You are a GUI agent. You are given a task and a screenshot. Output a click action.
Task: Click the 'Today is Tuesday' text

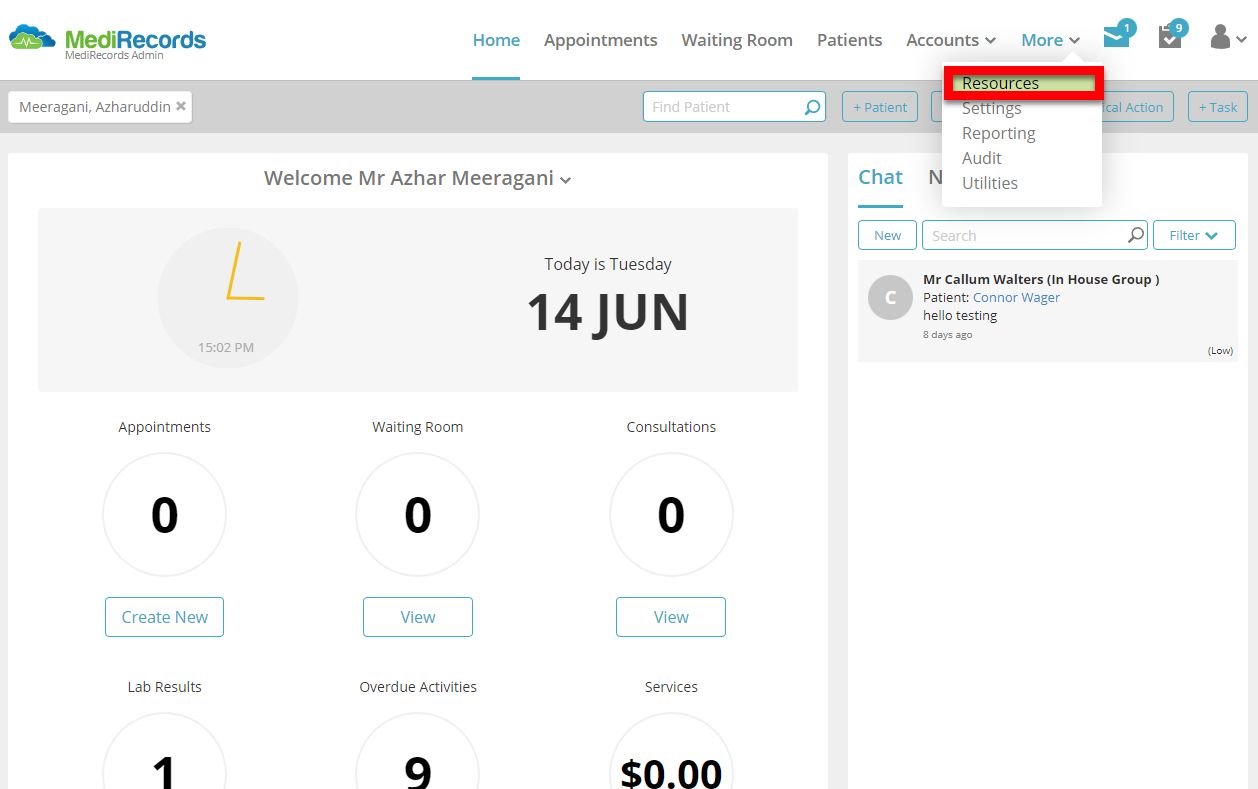click(x=608, y=264)
